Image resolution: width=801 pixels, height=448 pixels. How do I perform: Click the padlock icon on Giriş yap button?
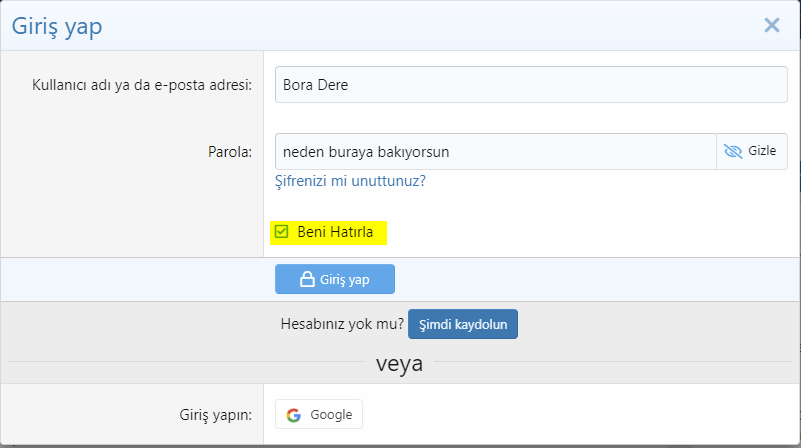(308, 279)
